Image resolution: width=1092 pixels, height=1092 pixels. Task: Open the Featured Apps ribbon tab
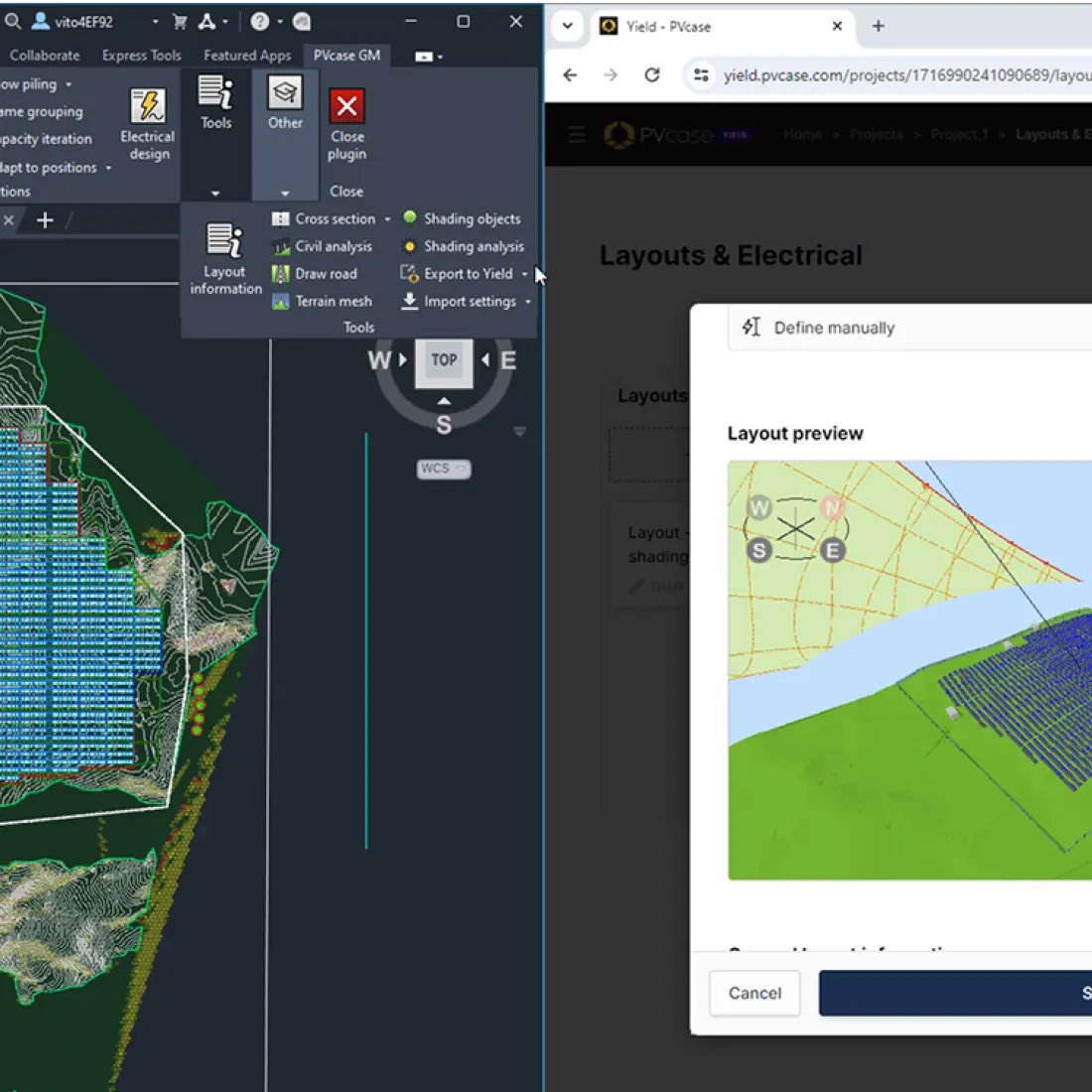(247, 55)
